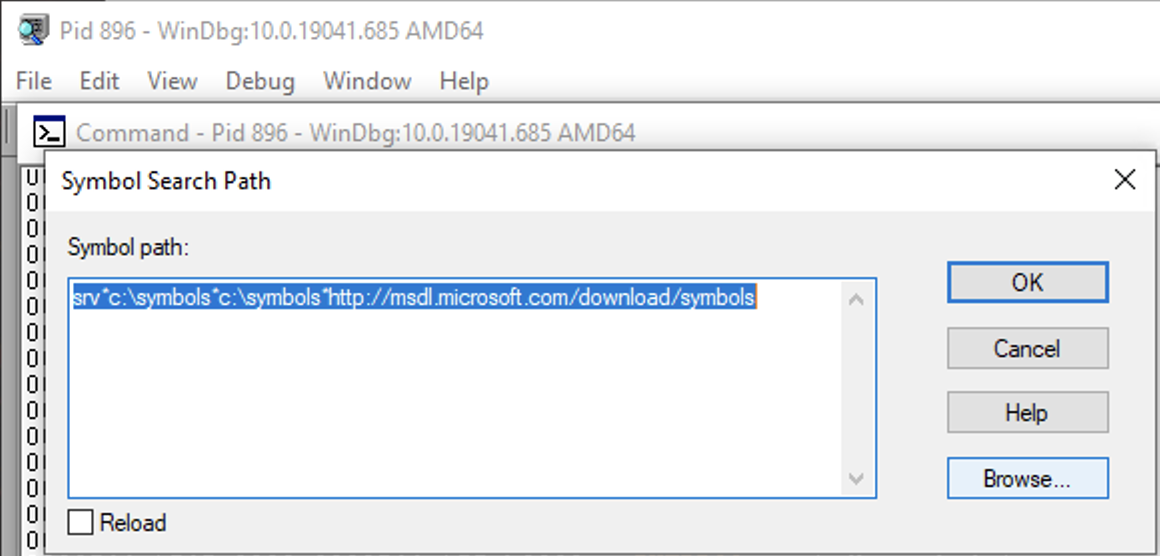Confirm symbol path with OK button

point(1028,282)
